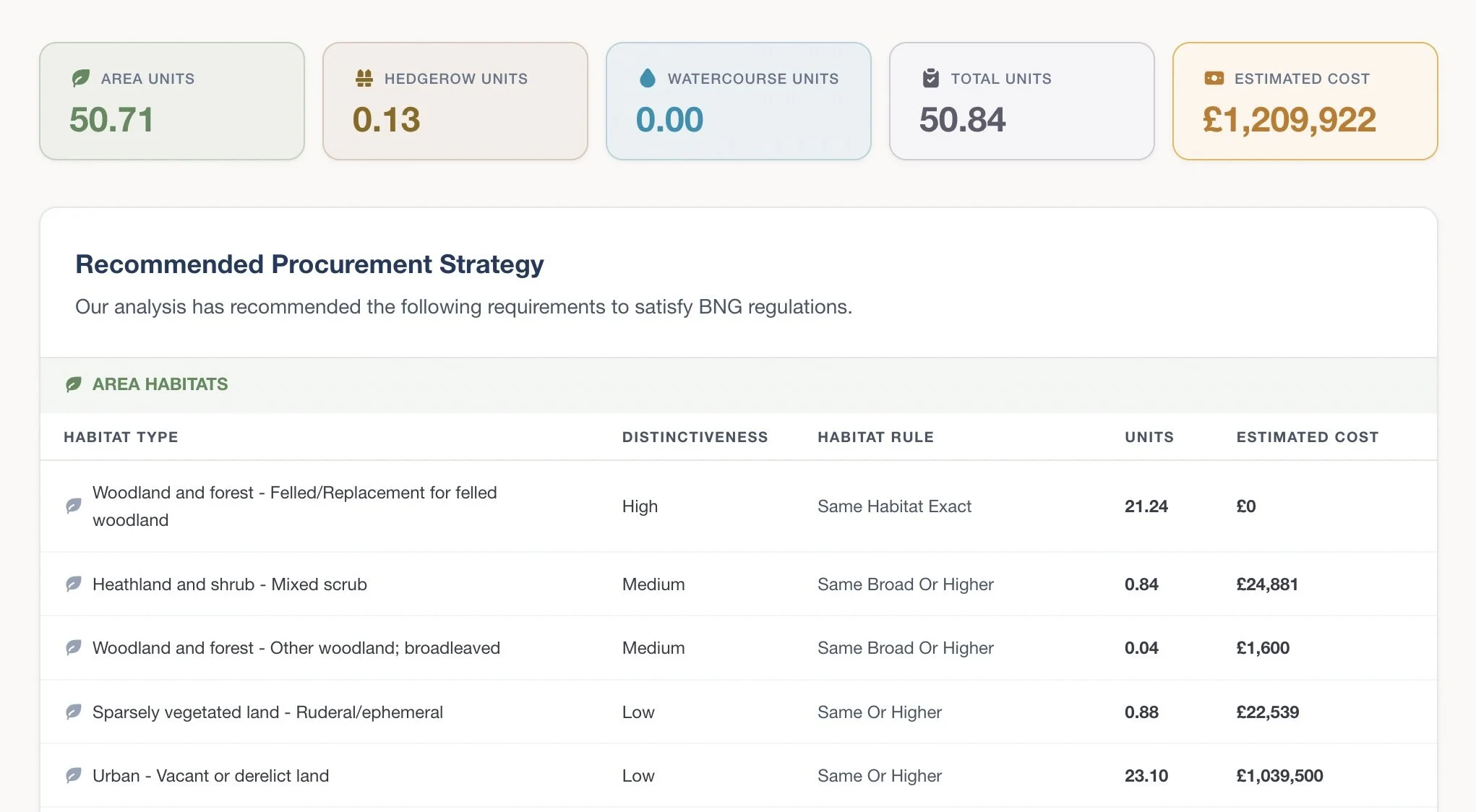Click the clipboard icon beside Total Units
This screenshot has height=812, width=1476.
pos(931,78)
